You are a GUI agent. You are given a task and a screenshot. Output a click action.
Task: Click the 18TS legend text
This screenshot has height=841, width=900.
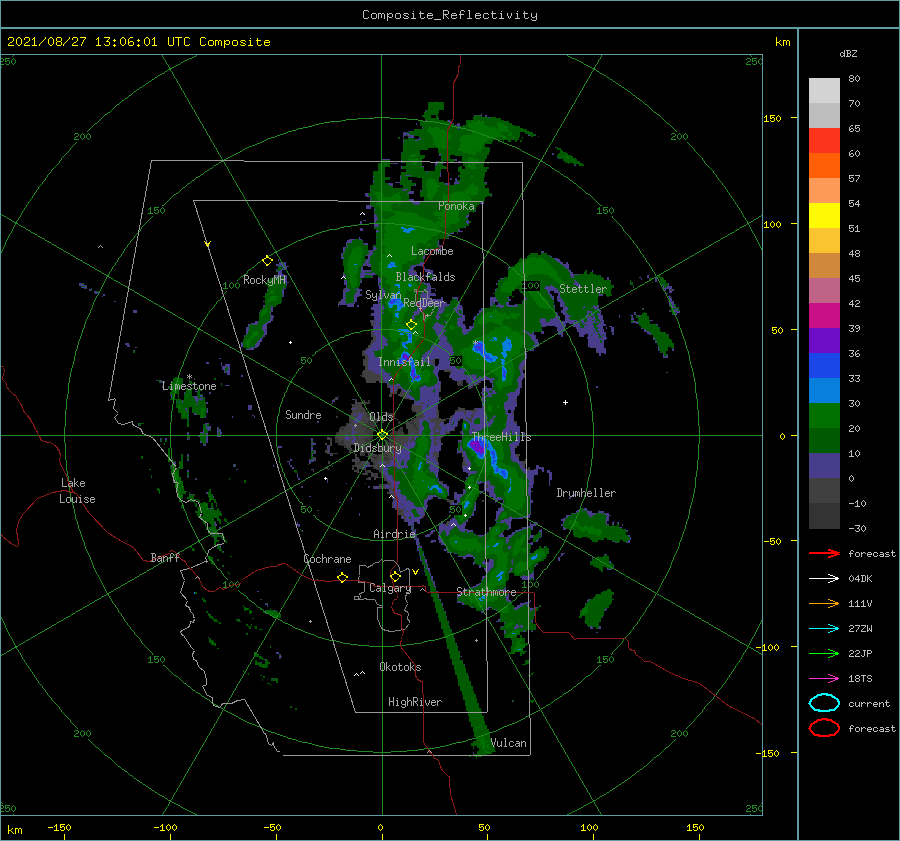[x=860, y=679]
